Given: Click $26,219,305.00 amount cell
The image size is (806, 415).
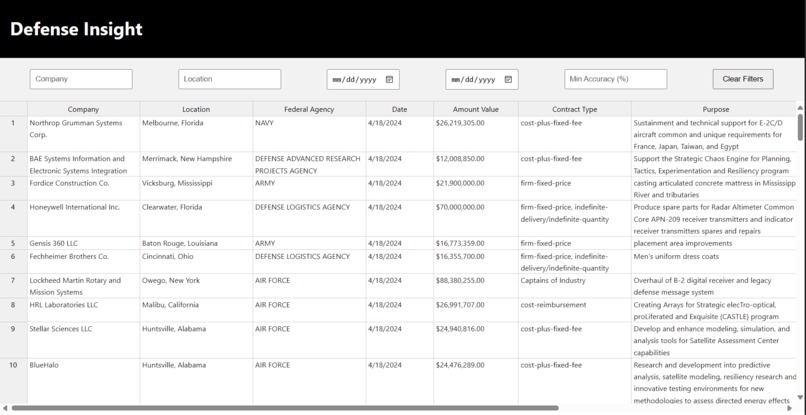Looking at the screenshot, I should (x=476, y=134).
